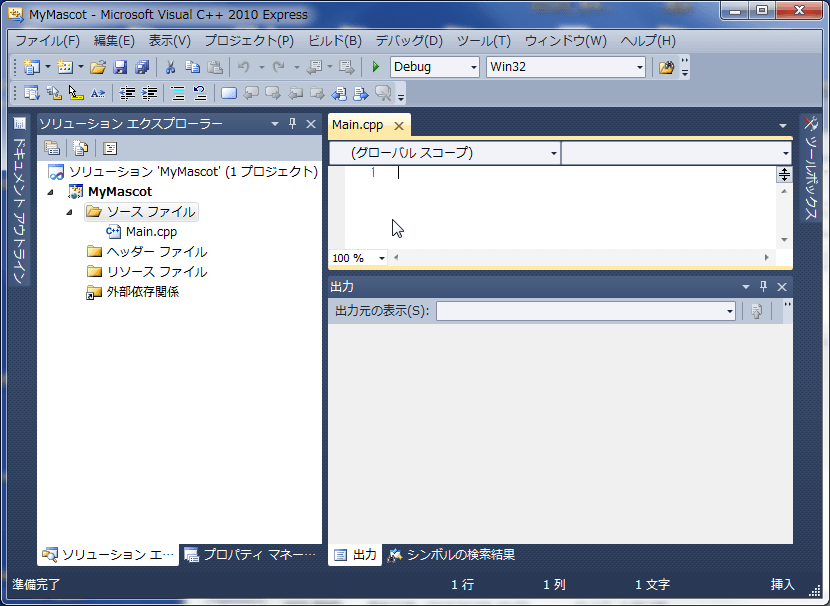Switch to the Property Manager tab

click(x=251, y=555)
